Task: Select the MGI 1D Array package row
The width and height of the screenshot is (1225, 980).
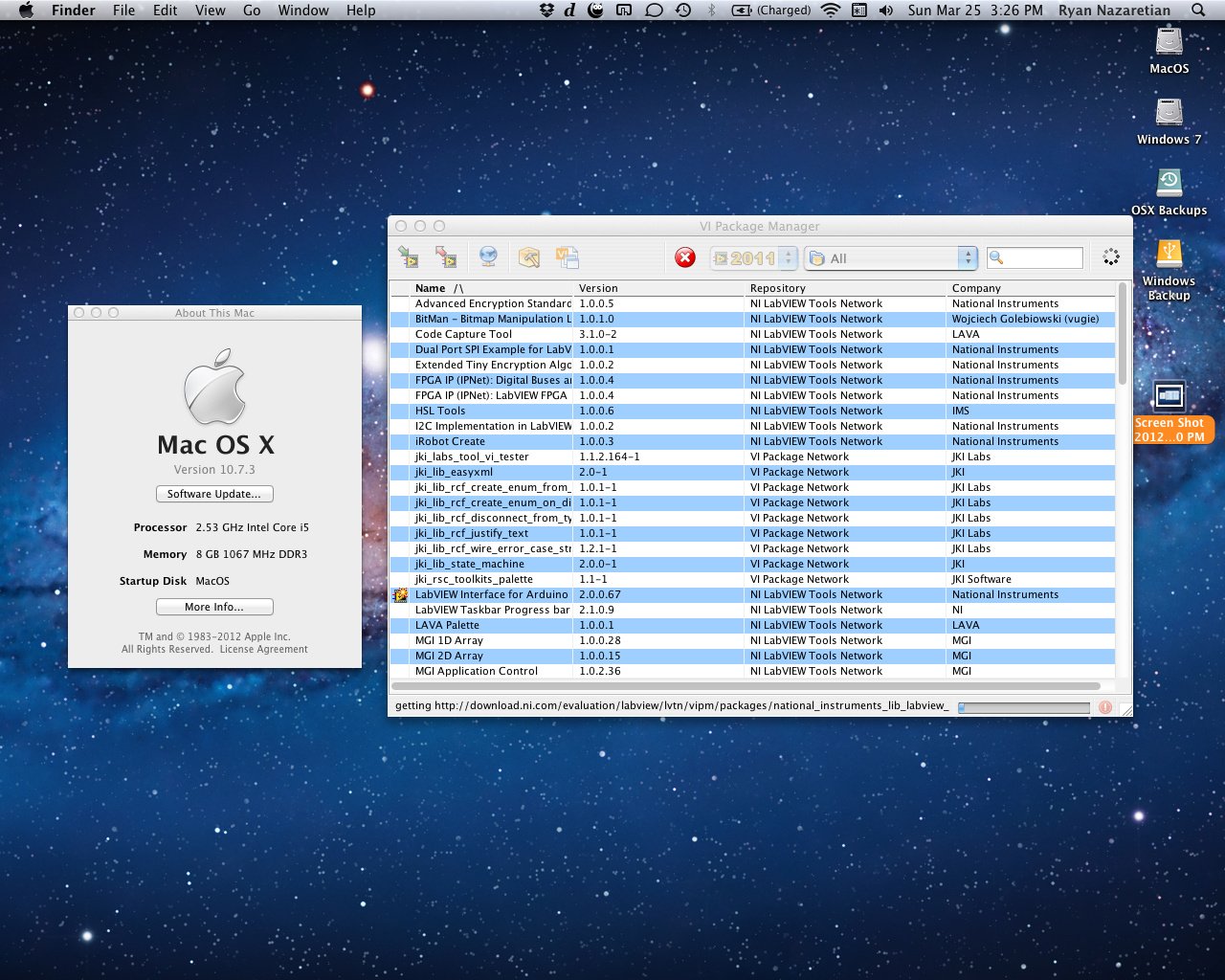Action: tap(752, 640)
